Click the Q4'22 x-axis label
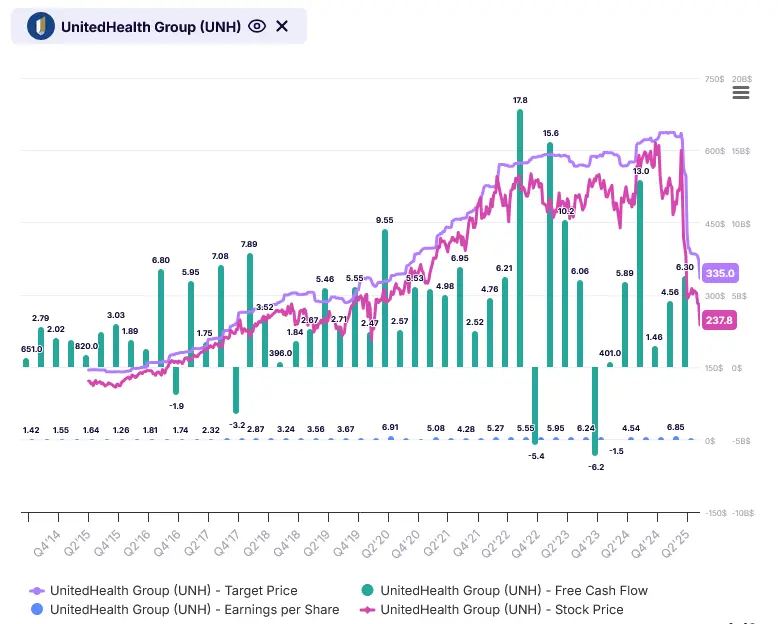 pos(525,544)
